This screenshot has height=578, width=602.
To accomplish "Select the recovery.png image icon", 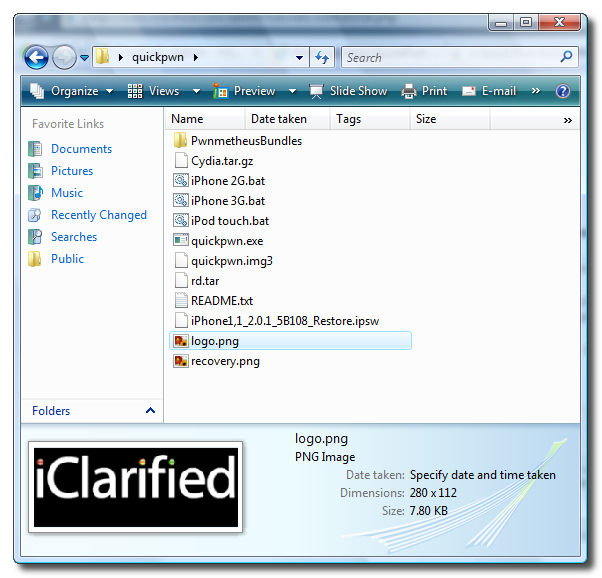I will point(181,361).
